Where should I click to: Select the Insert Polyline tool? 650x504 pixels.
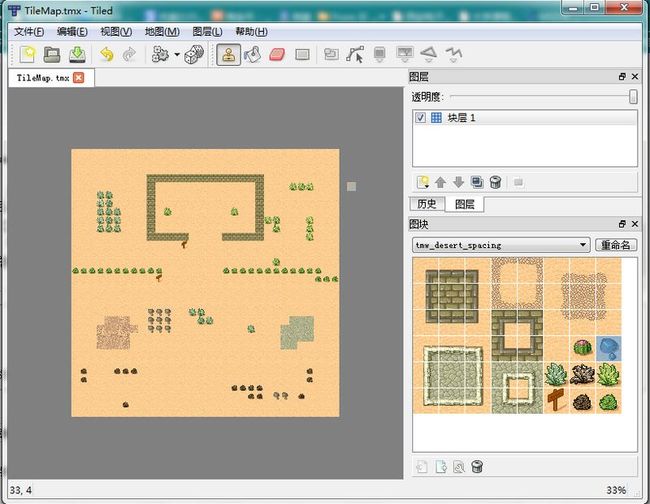[x=454, y=54]
